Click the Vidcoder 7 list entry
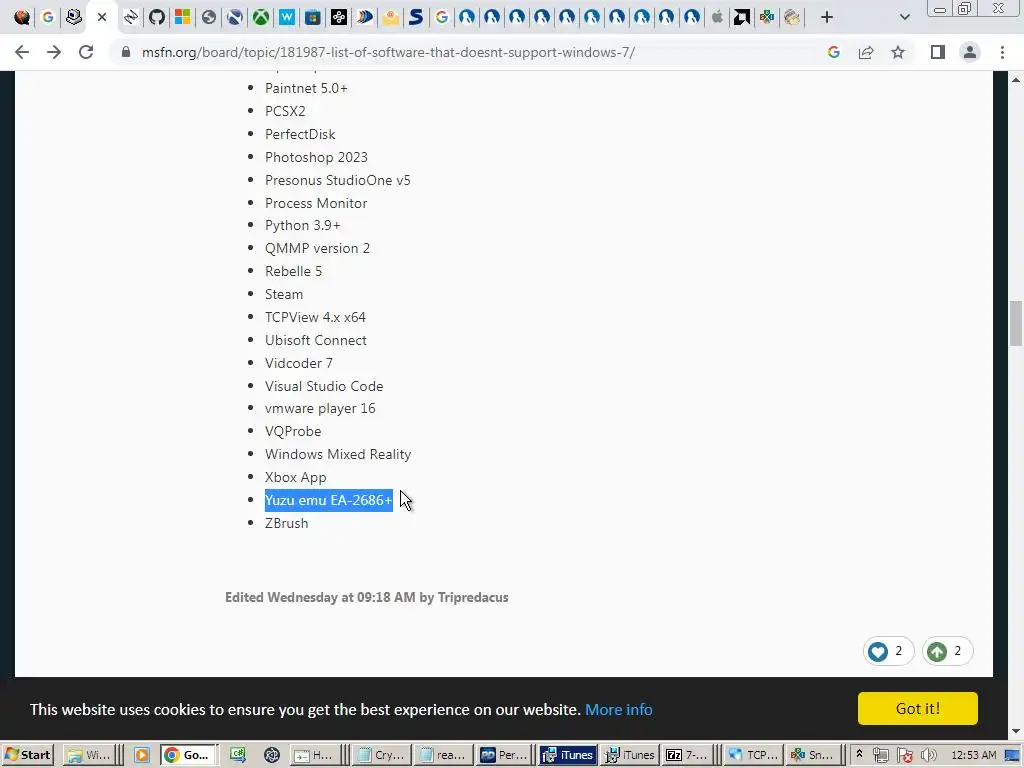The image size is (1024, 768). click(299, 363)
